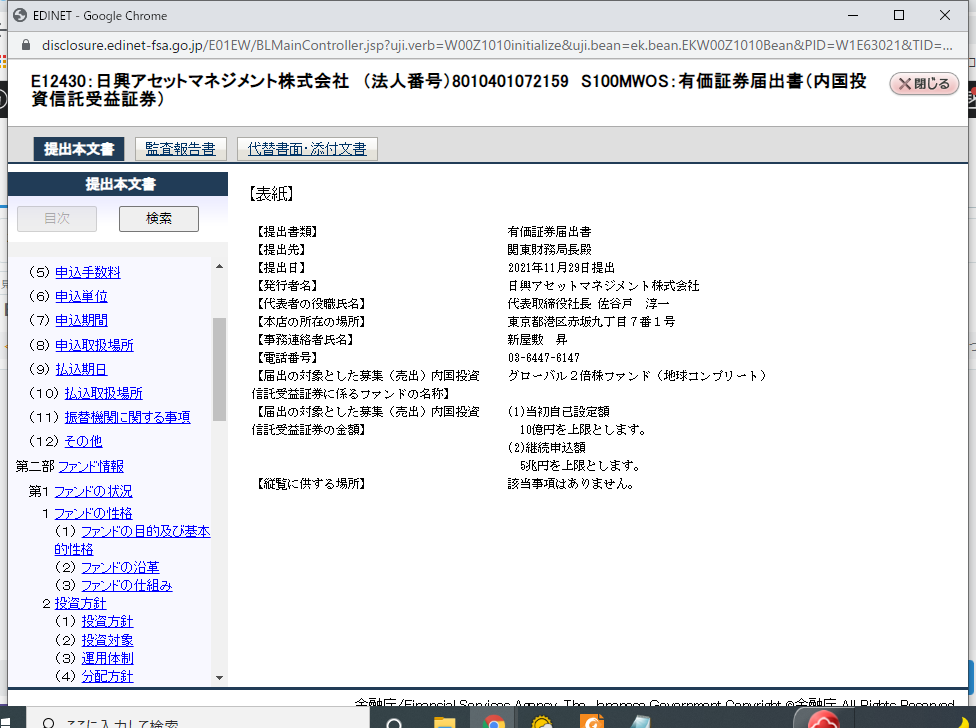Click the 目次 button in sidebar
The height and width of the screenshot is (728, 976).
(x=57, y=218)
